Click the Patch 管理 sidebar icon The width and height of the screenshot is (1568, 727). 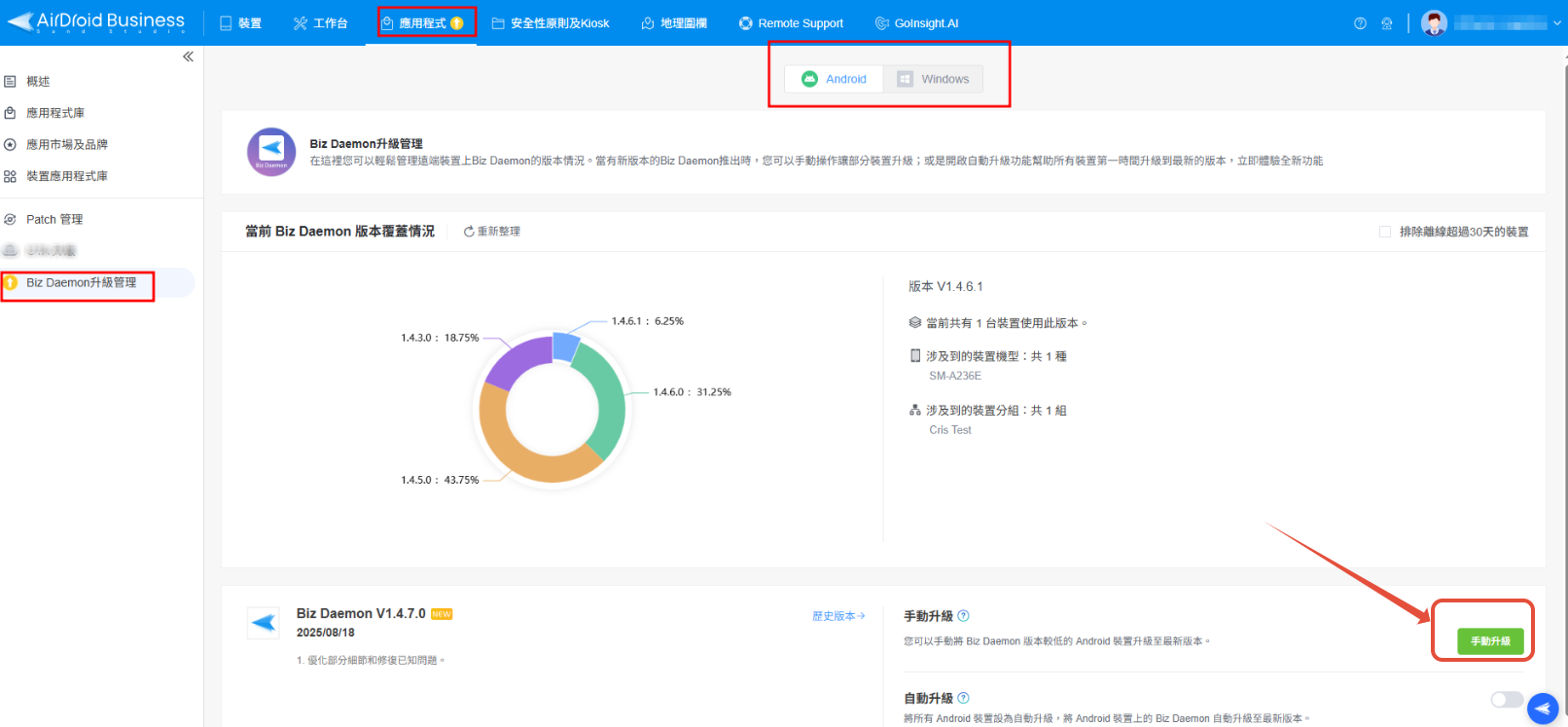click(x=10, y=220)
